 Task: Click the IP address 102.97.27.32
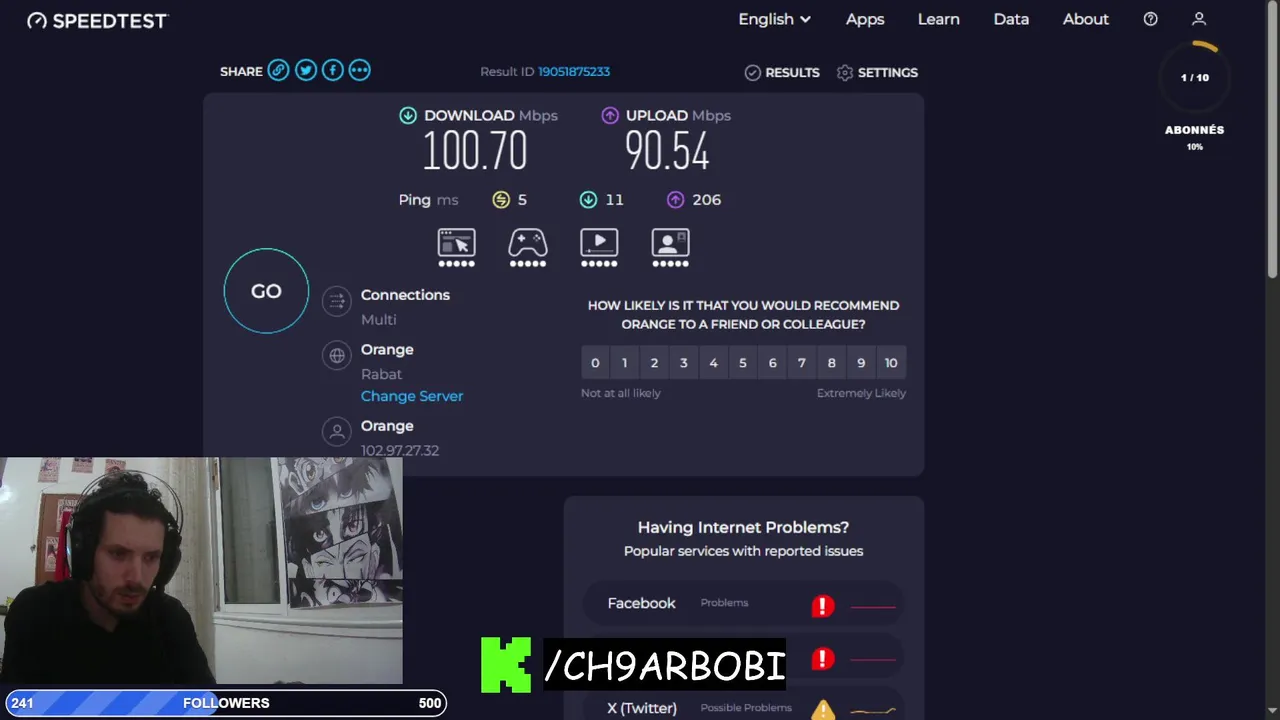[400, 450]
